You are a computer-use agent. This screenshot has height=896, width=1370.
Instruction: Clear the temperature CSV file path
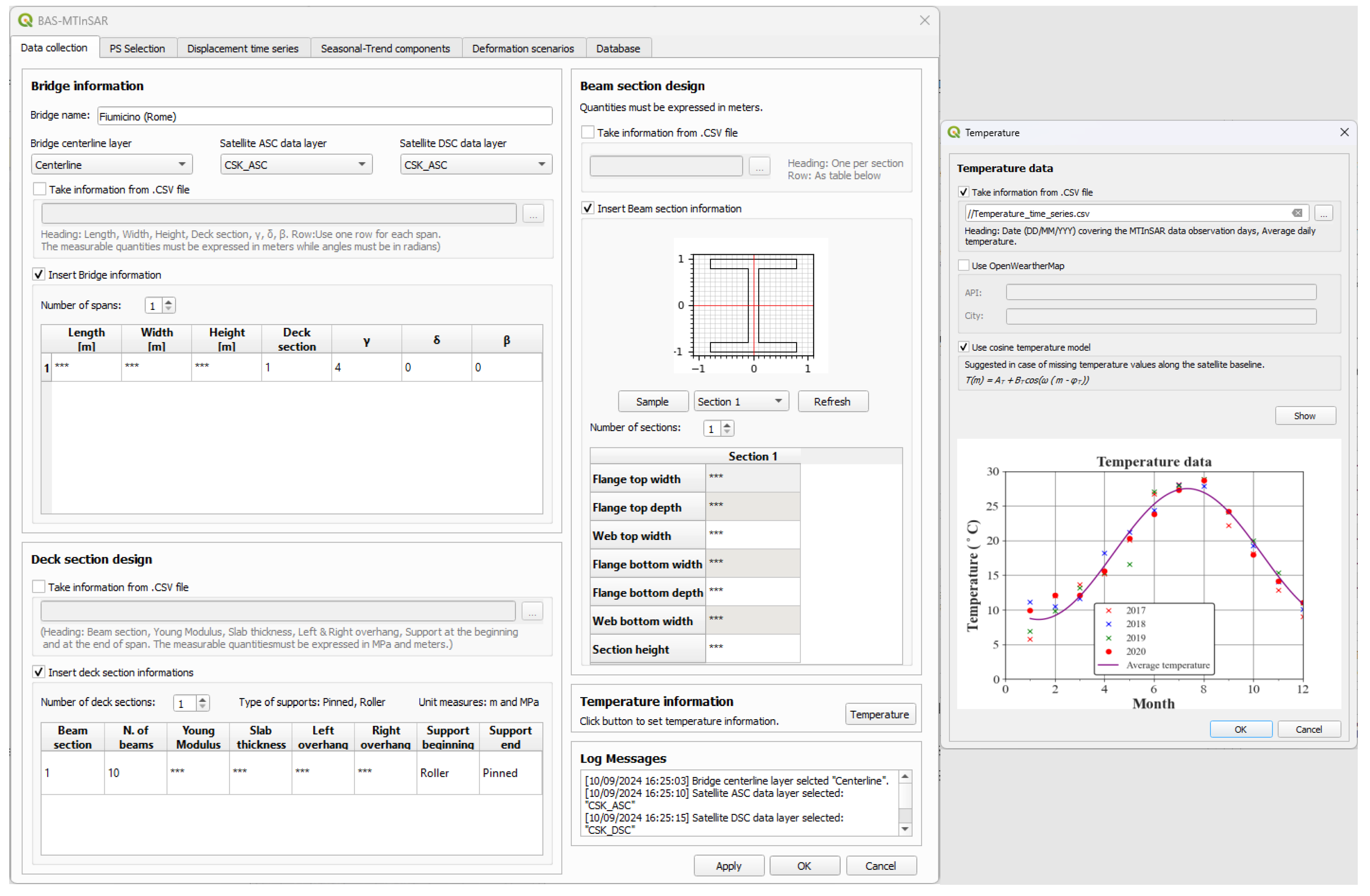click(x=1296, y=213)
